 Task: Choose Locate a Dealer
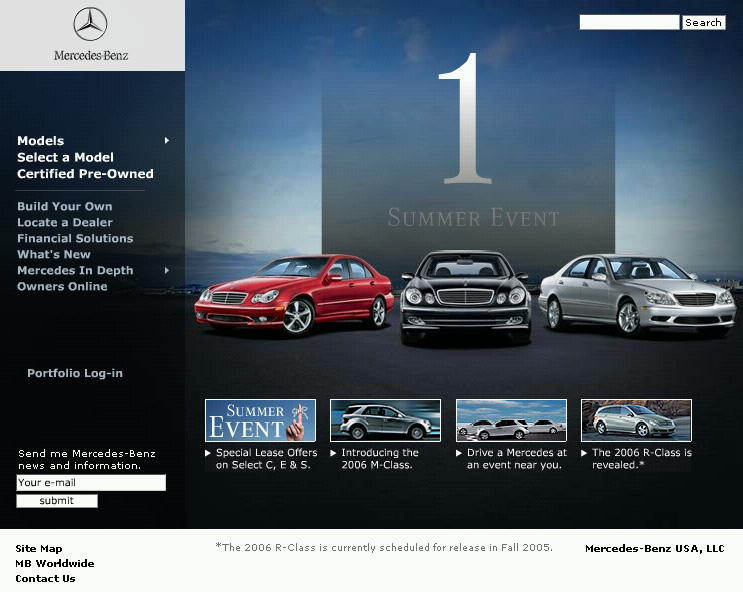click(x=65, y=222)
